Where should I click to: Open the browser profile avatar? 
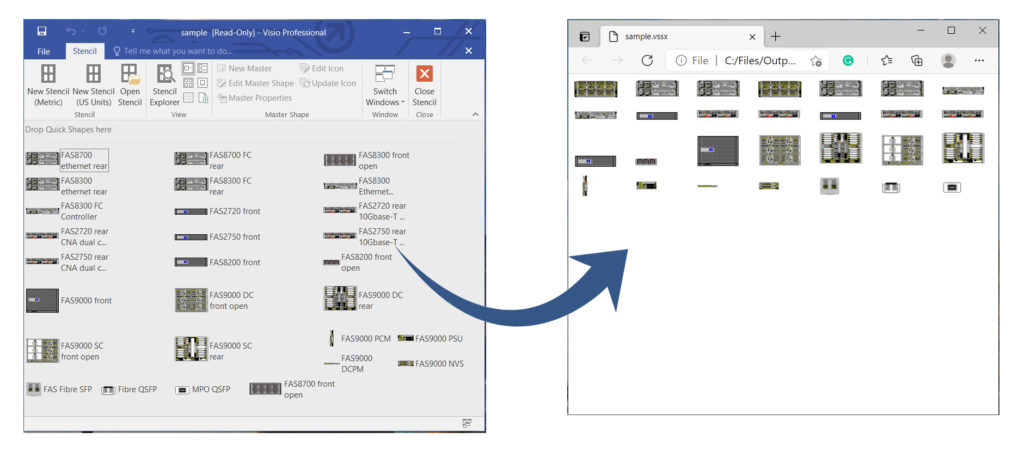947,61
